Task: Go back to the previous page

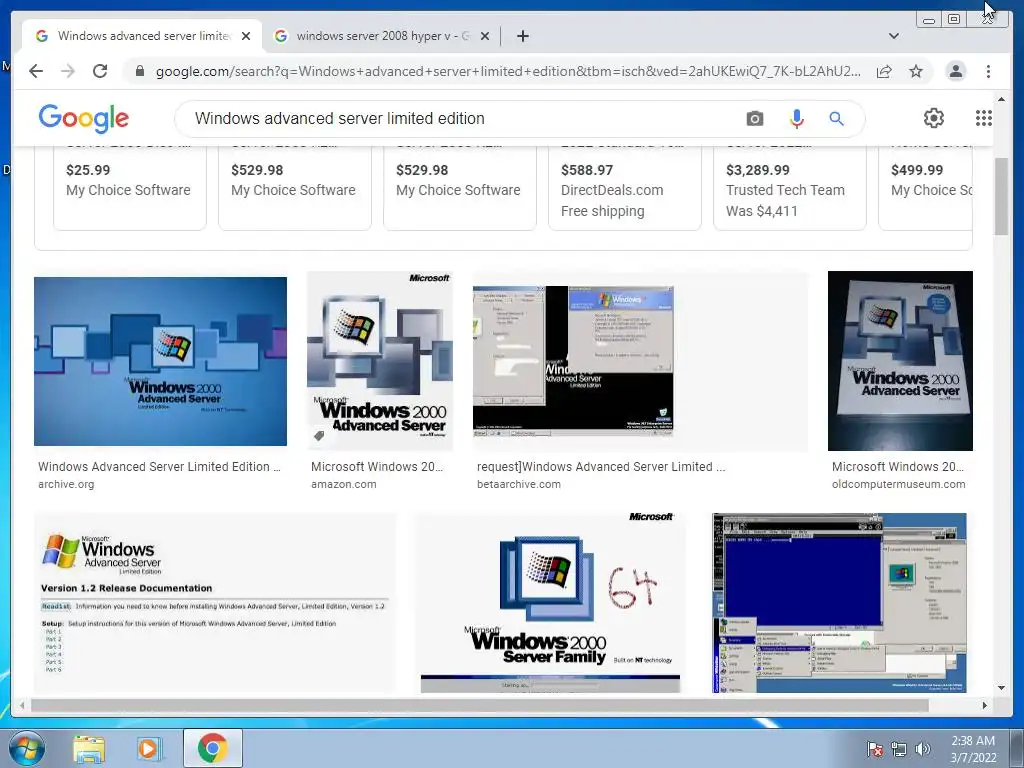Action: (x=36, y=71)
